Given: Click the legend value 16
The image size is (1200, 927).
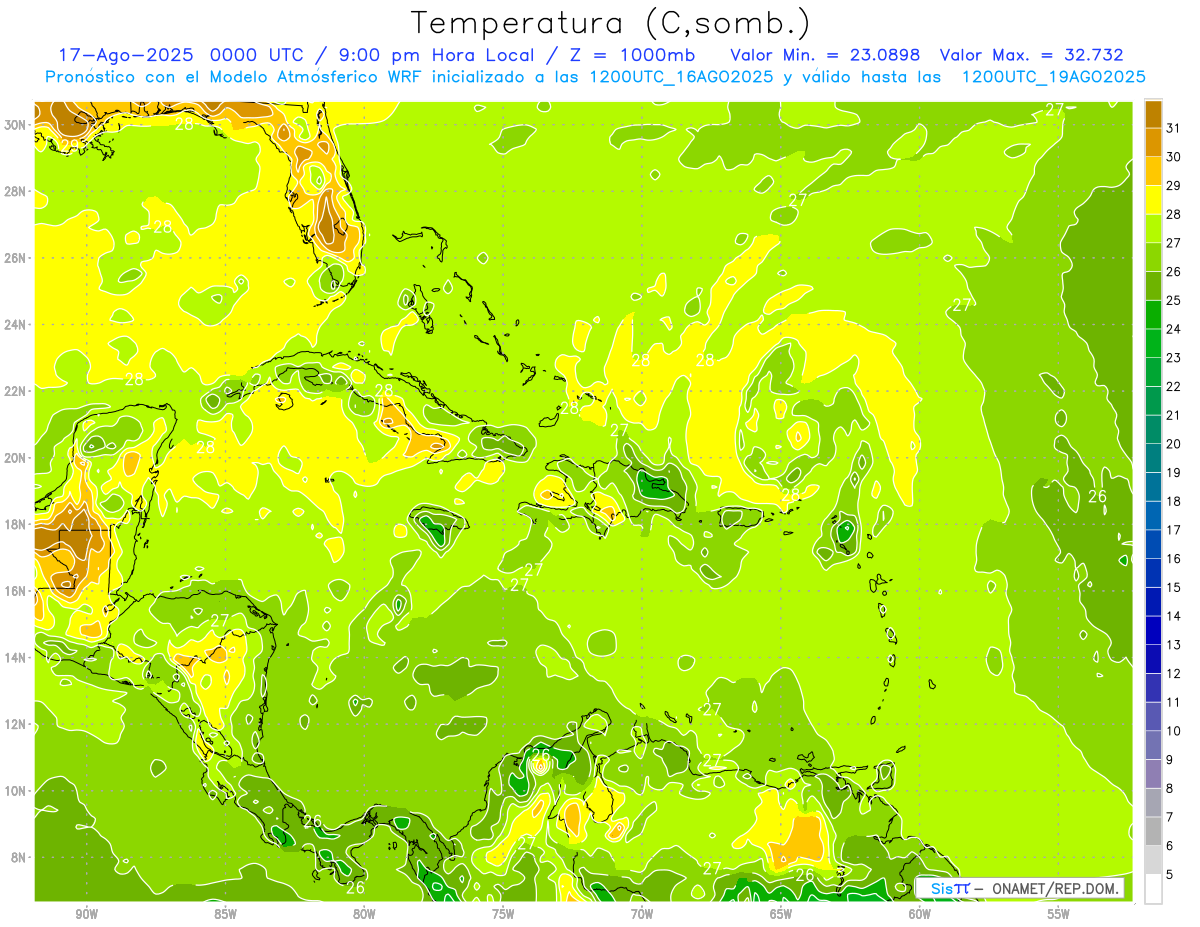Looking at the screenshot, I should (x=1174, y=559).
